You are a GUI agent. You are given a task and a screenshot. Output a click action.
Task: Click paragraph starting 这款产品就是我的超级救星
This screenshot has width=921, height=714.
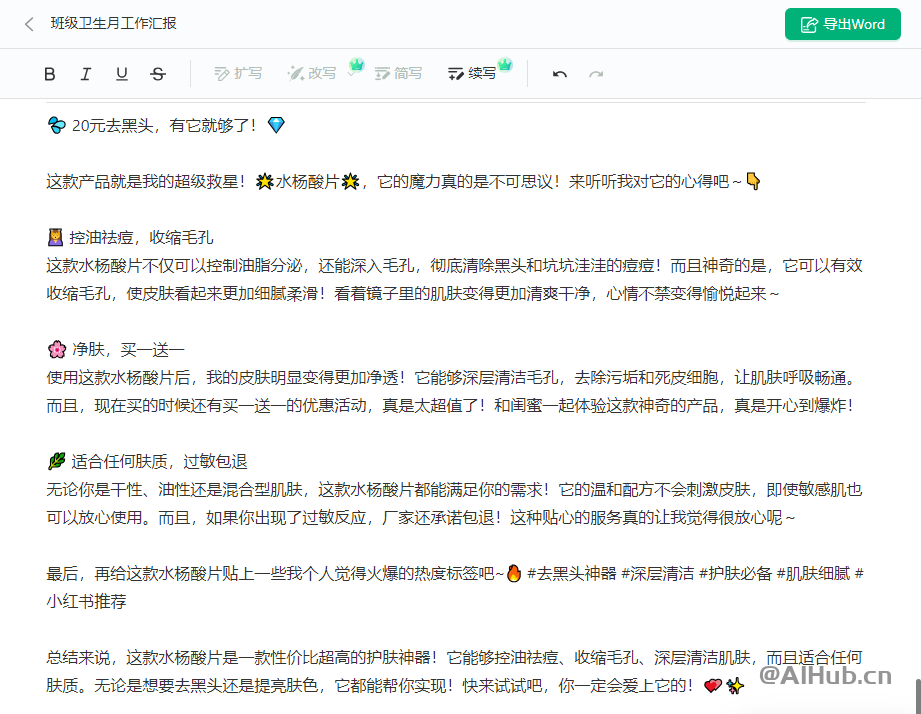point(404,181)
